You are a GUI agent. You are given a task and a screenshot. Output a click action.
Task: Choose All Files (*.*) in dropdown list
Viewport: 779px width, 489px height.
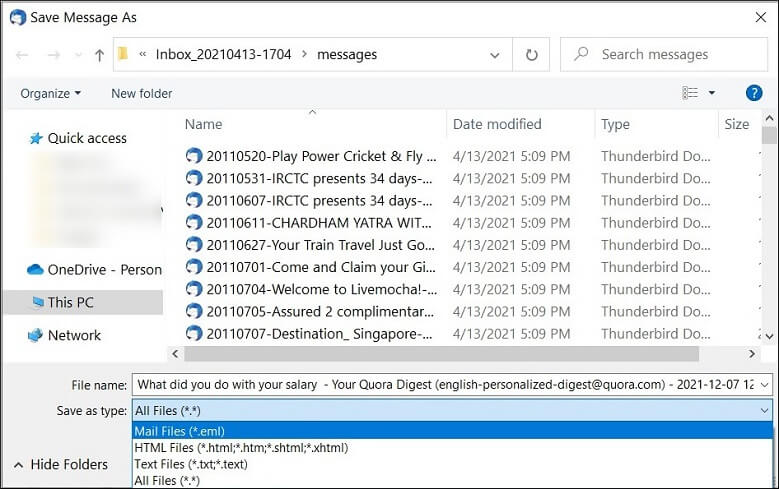[452, 480]
